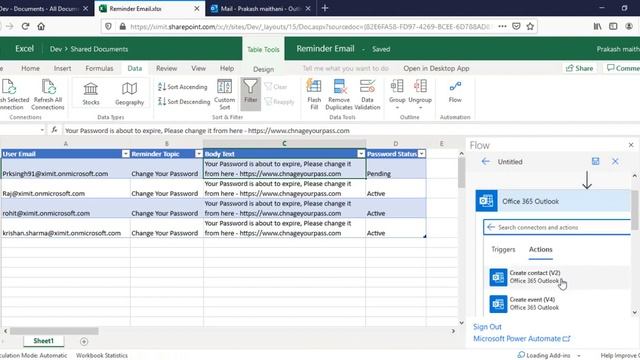Go to browser home page
Image resolution: width=640 pixels, height=360 pixels.
coord(41,26)
